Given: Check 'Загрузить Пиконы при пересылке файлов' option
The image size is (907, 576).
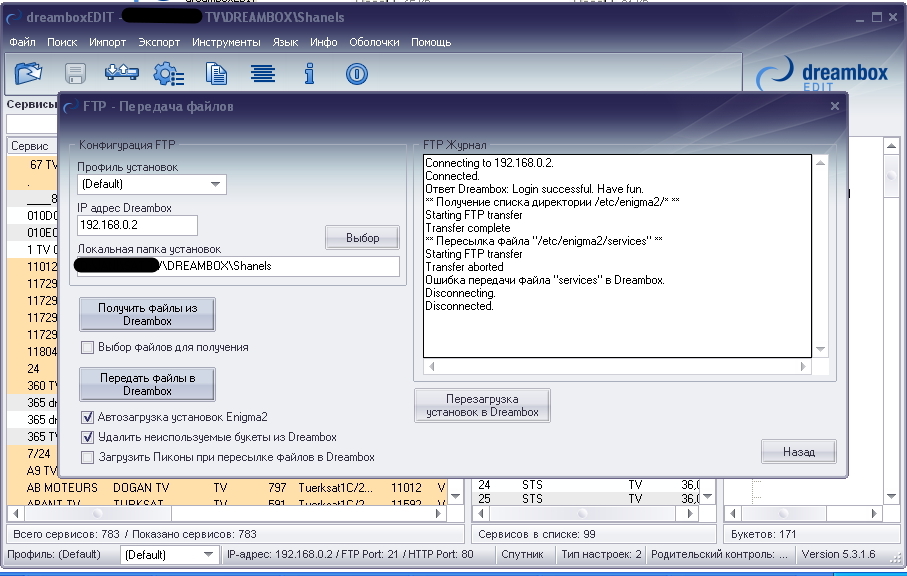Looking at the screenshot, I should click(88, 457).
